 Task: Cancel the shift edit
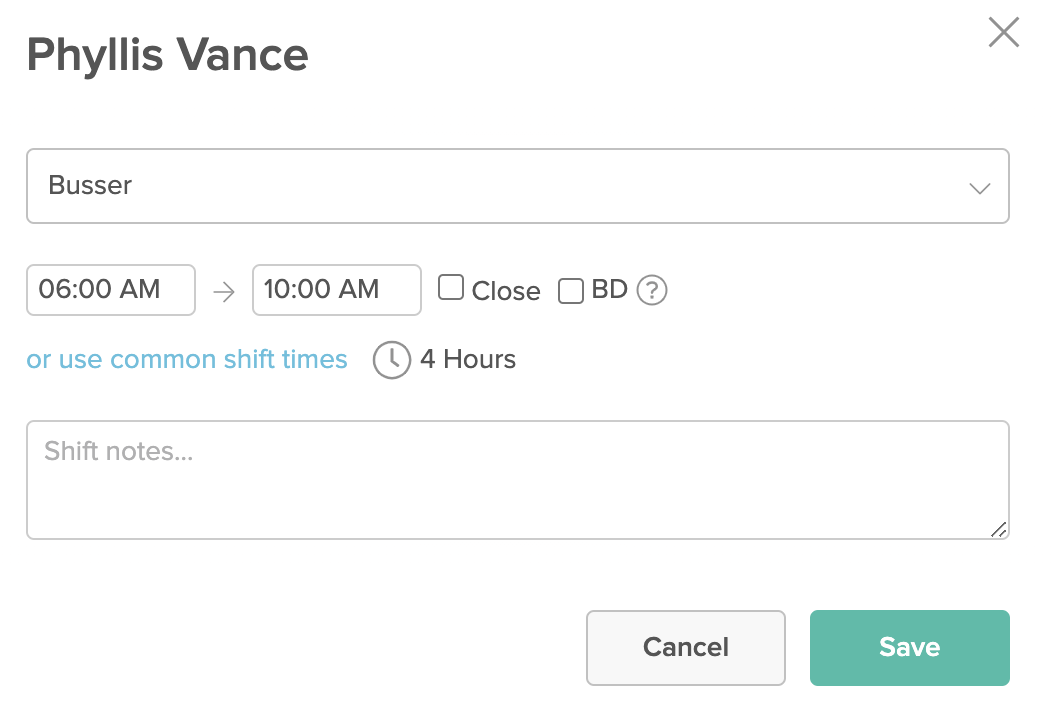click(686, 647)
